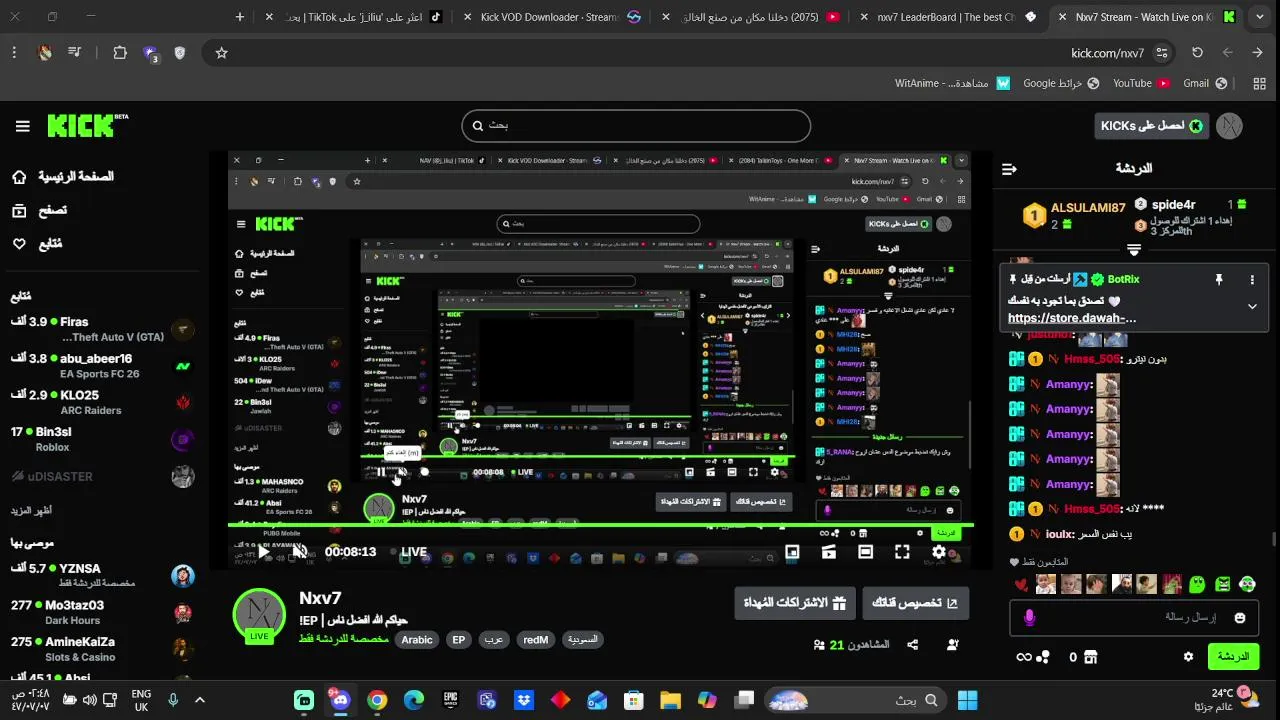Click the تخصيص قناتك customize channel button
1280x720 pixels.
[915, 603]
